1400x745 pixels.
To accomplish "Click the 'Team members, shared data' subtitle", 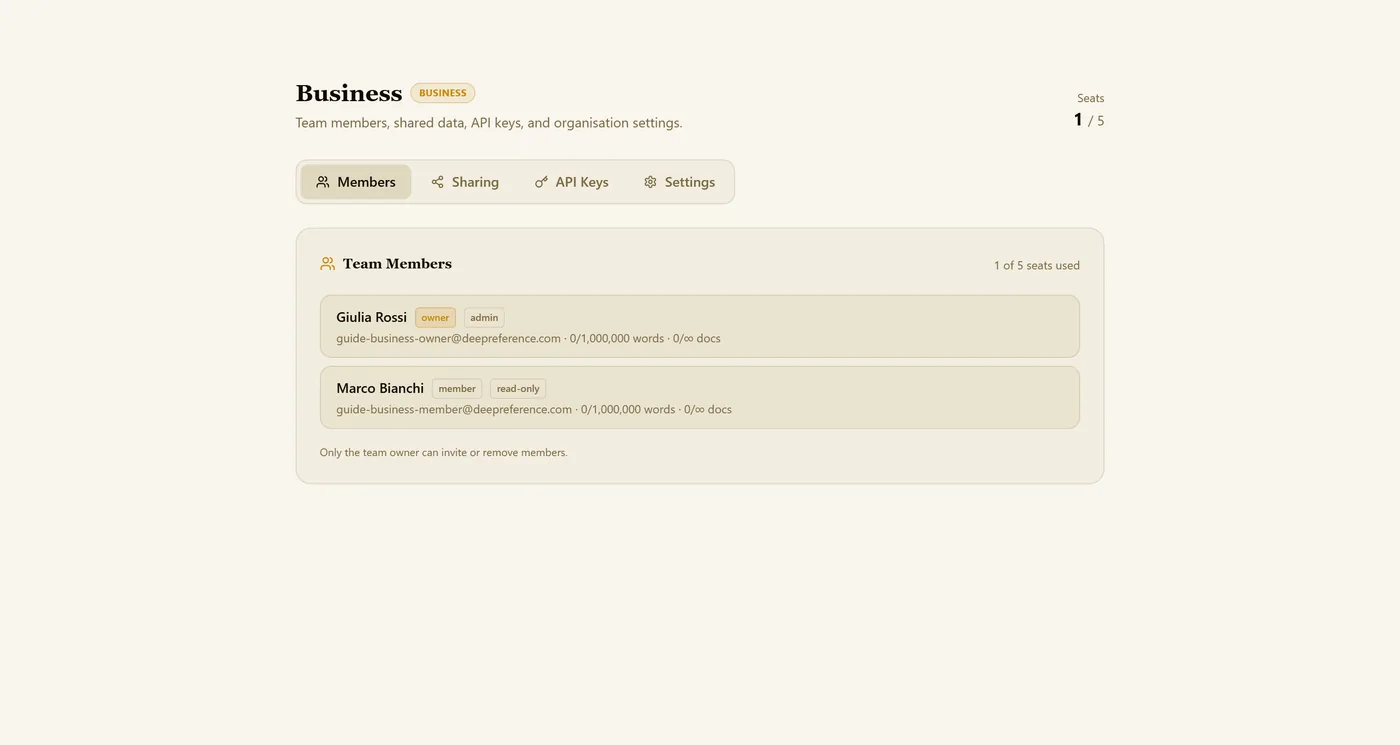I will coord(489,123).
